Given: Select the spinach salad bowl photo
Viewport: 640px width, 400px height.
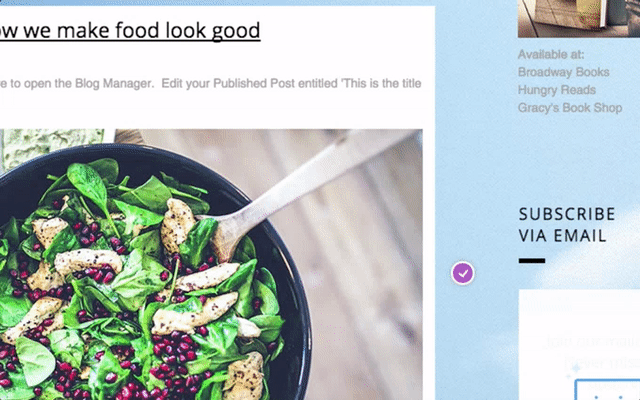Looking at the screenshot, I should pyautogui.click(x=211, y=264).
